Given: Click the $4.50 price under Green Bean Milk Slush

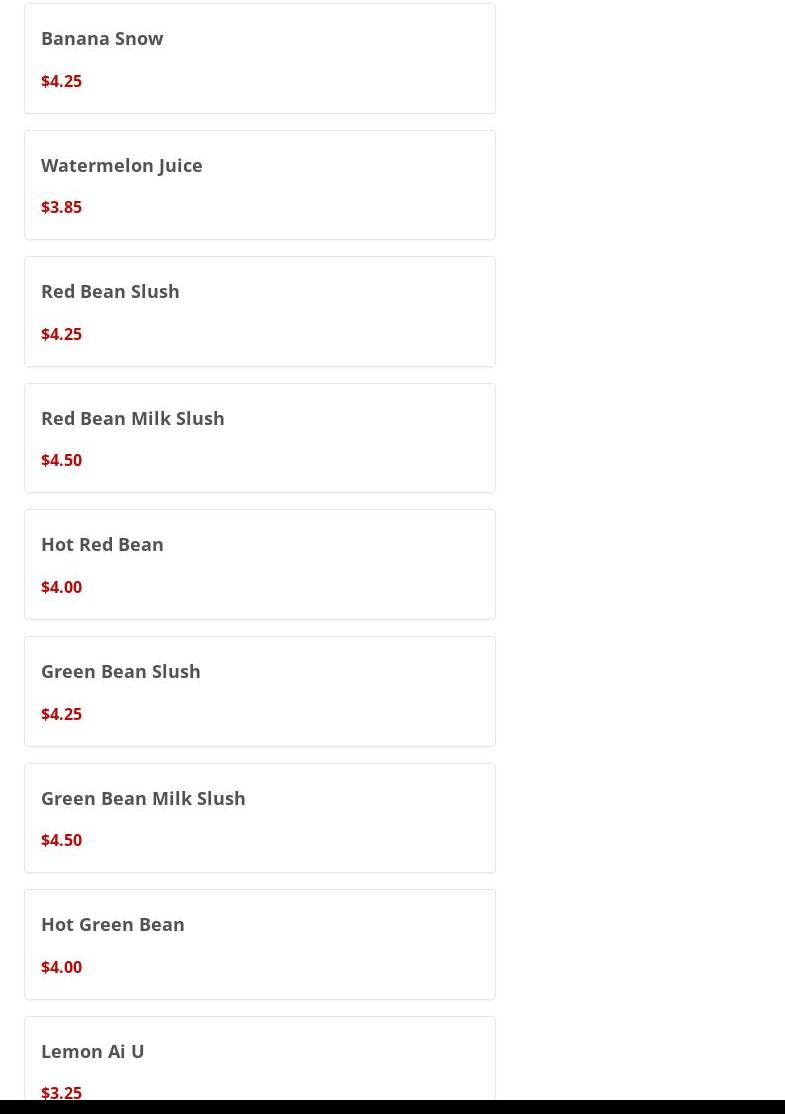Looking at the screenshot, I should coord(61,840).
